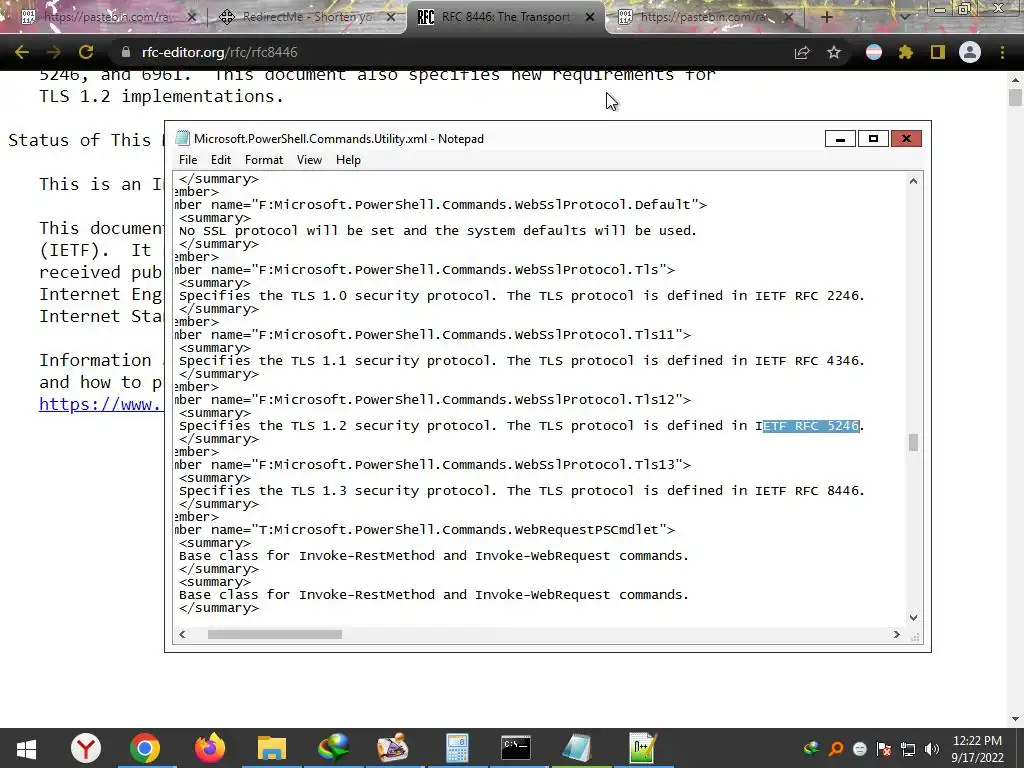The image size is (1024, 768).
Task: Click the grayed-out forward navigation arrow
Action: pyautogui.click(x=54, y=52)
